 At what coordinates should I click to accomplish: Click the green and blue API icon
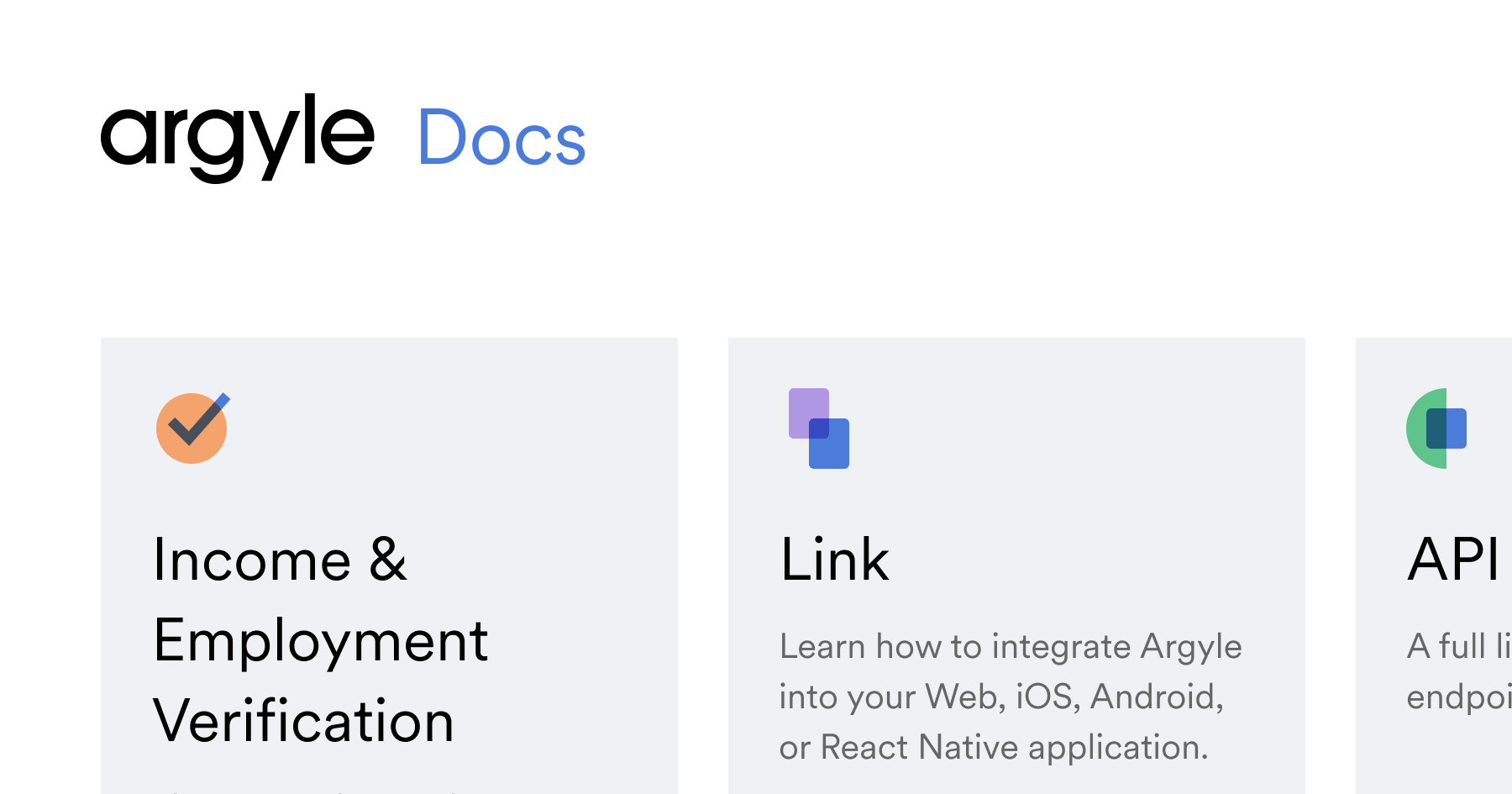(x=1436, y=429)
